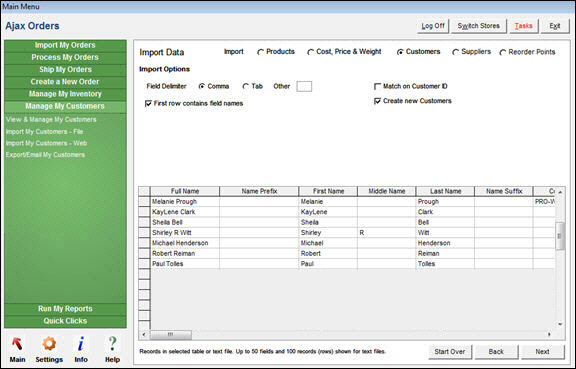This screenshot has width=576, height=369.
Task: Click the first name Melanie cell
Action: pyautogui.click(x=328, y=202)
